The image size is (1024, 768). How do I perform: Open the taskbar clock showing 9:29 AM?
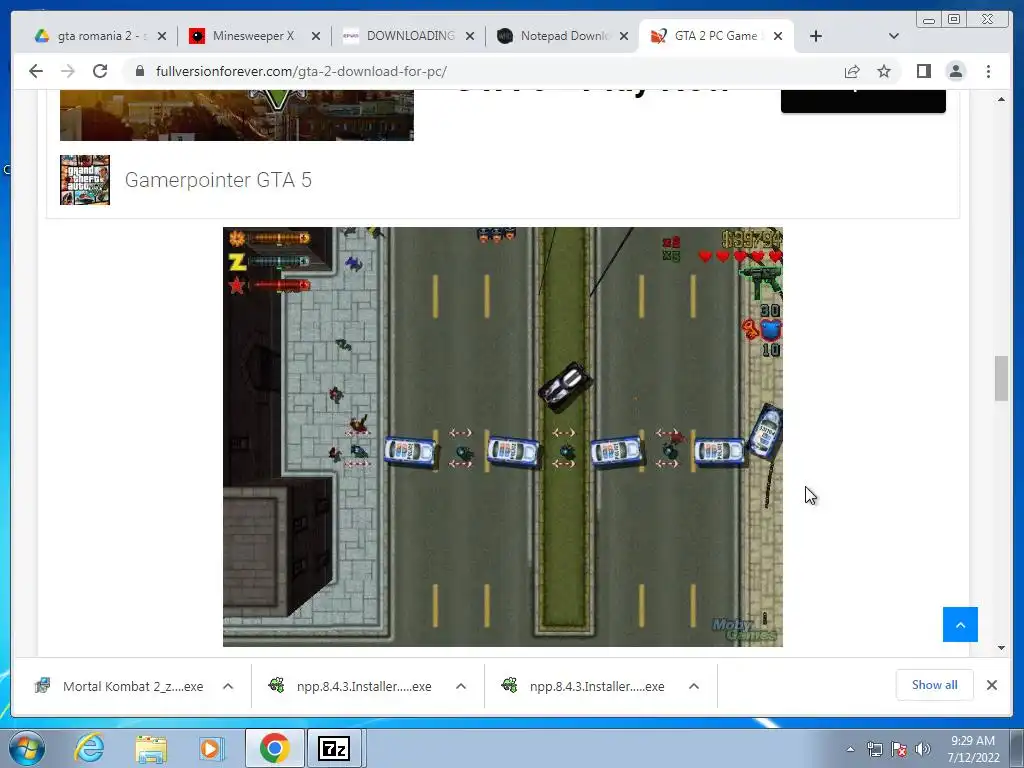[973, 749]
